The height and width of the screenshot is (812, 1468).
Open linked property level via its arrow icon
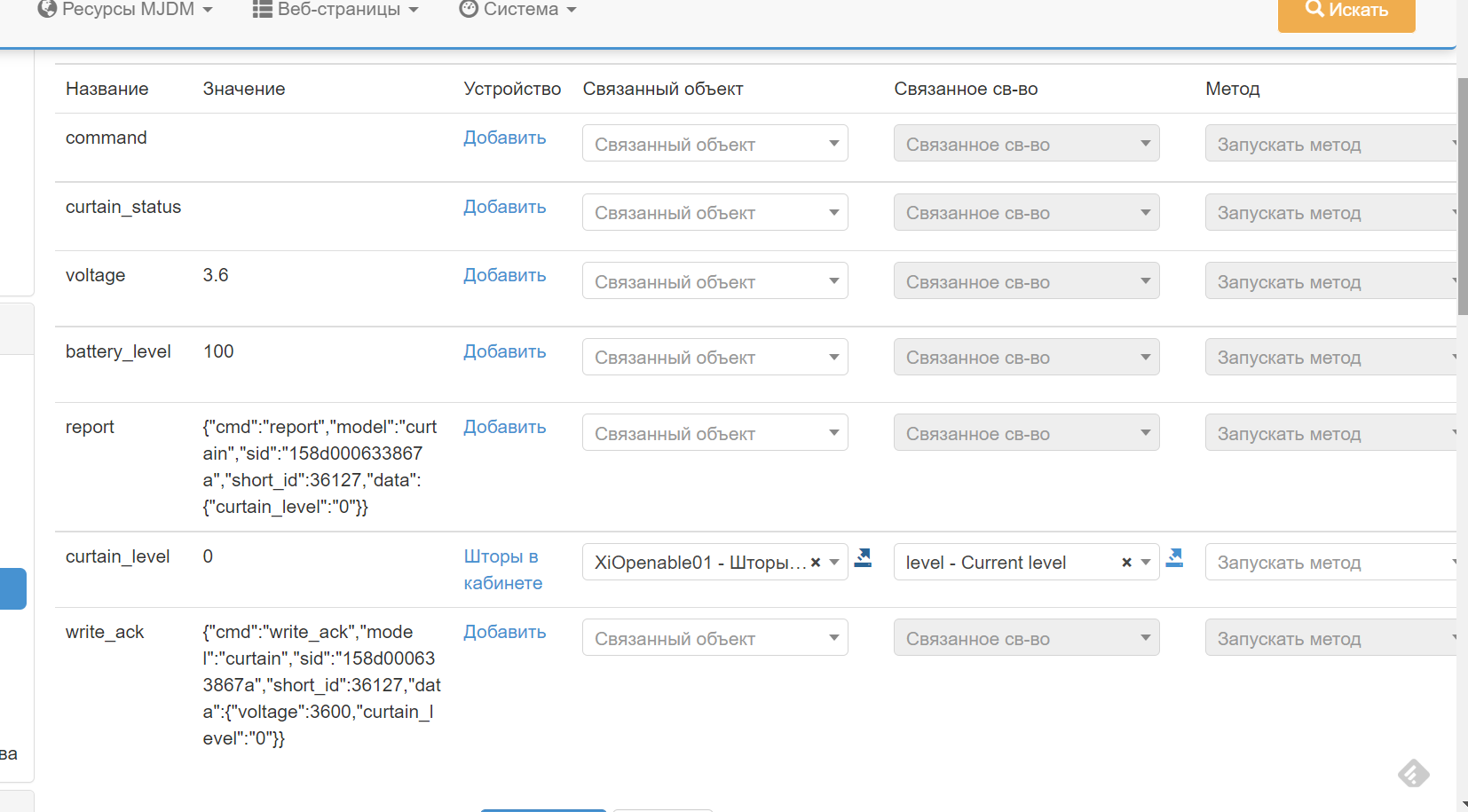[1174, 558]
